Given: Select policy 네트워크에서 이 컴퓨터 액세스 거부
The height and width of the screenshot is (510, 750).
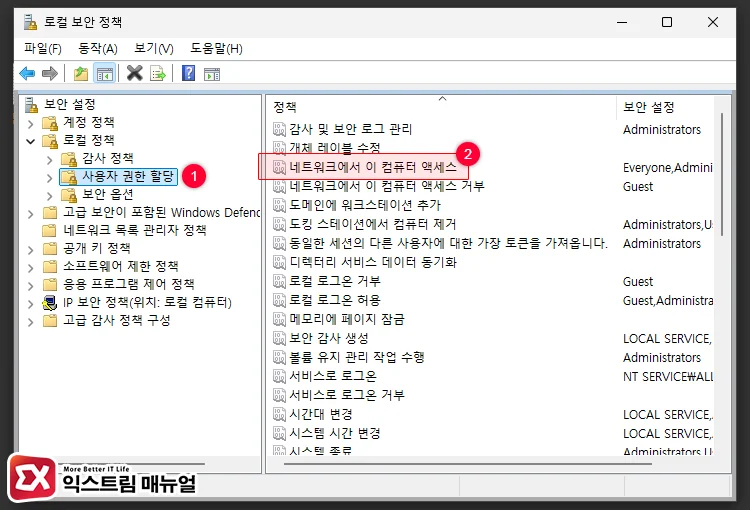Looking at the screenshot, I should click(387, 186).
